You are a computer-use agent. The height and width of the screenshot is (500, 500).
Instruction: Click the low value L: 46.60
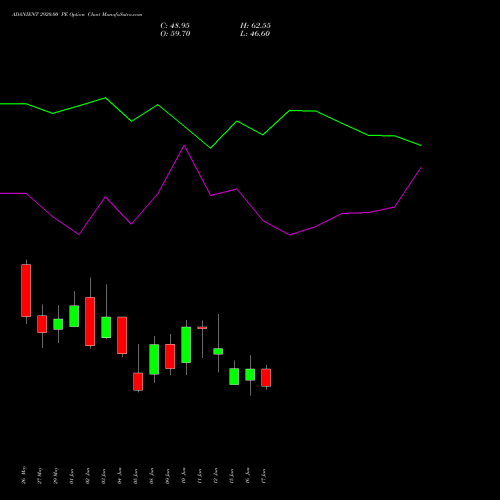[x=255, y=34]
